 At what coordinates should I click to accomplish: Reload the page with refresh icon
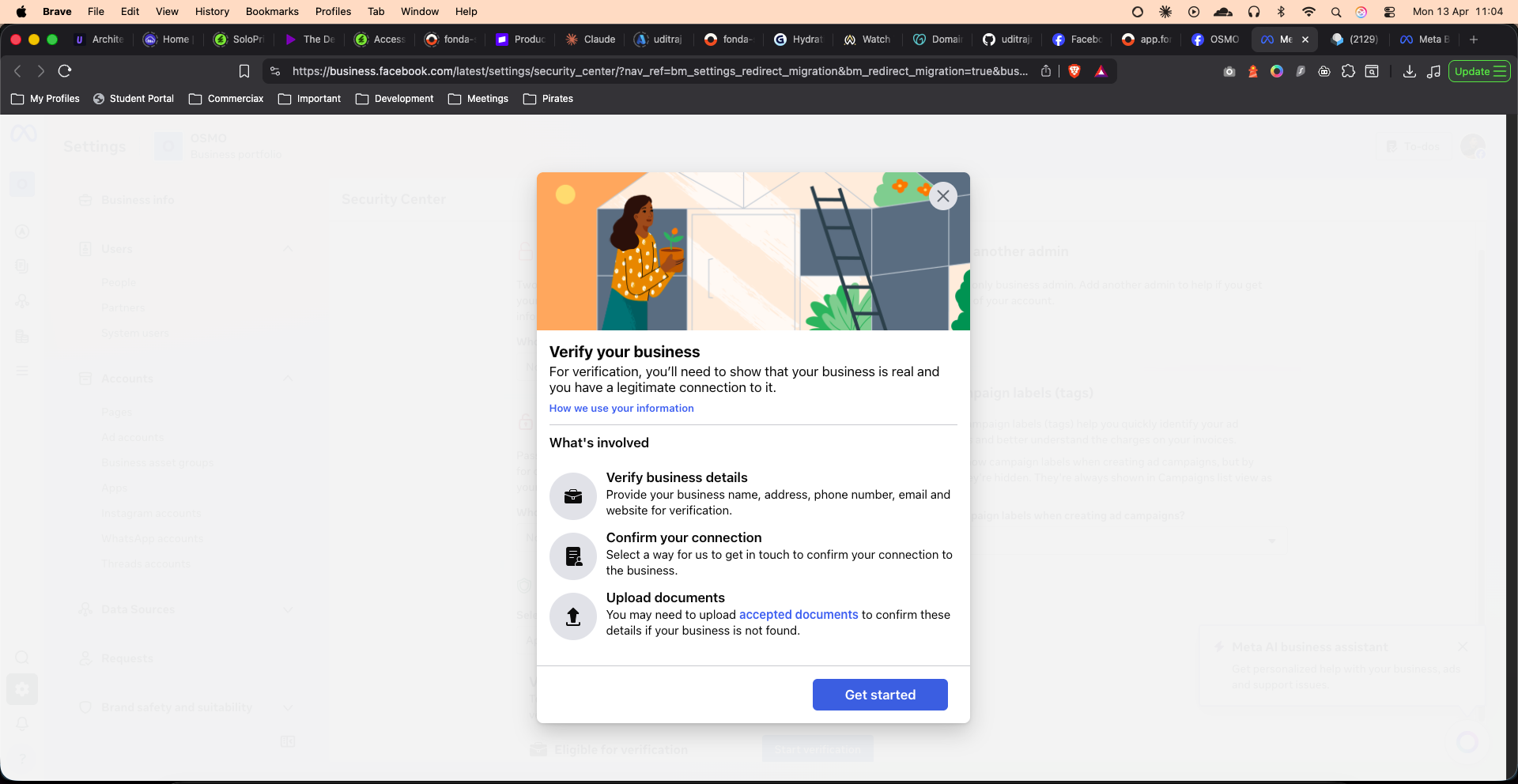click(65, 71)
